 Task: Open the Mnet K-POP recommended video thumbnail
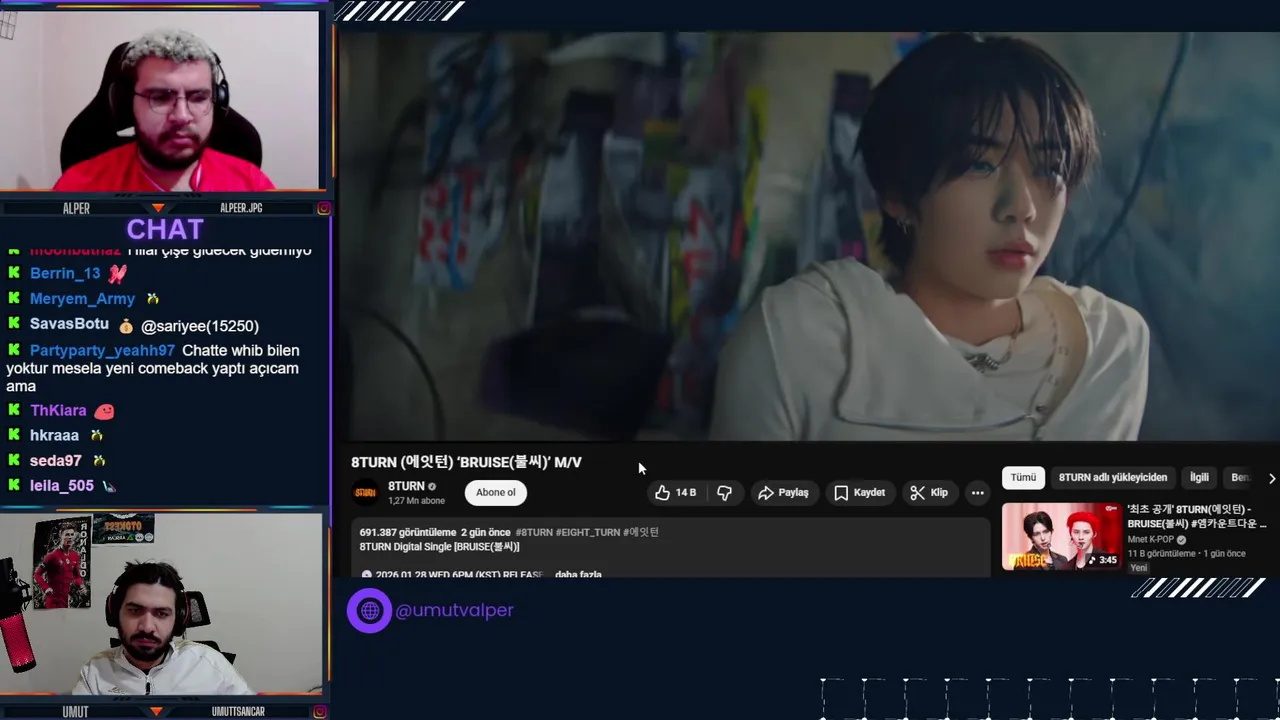tap(1062, 536)
